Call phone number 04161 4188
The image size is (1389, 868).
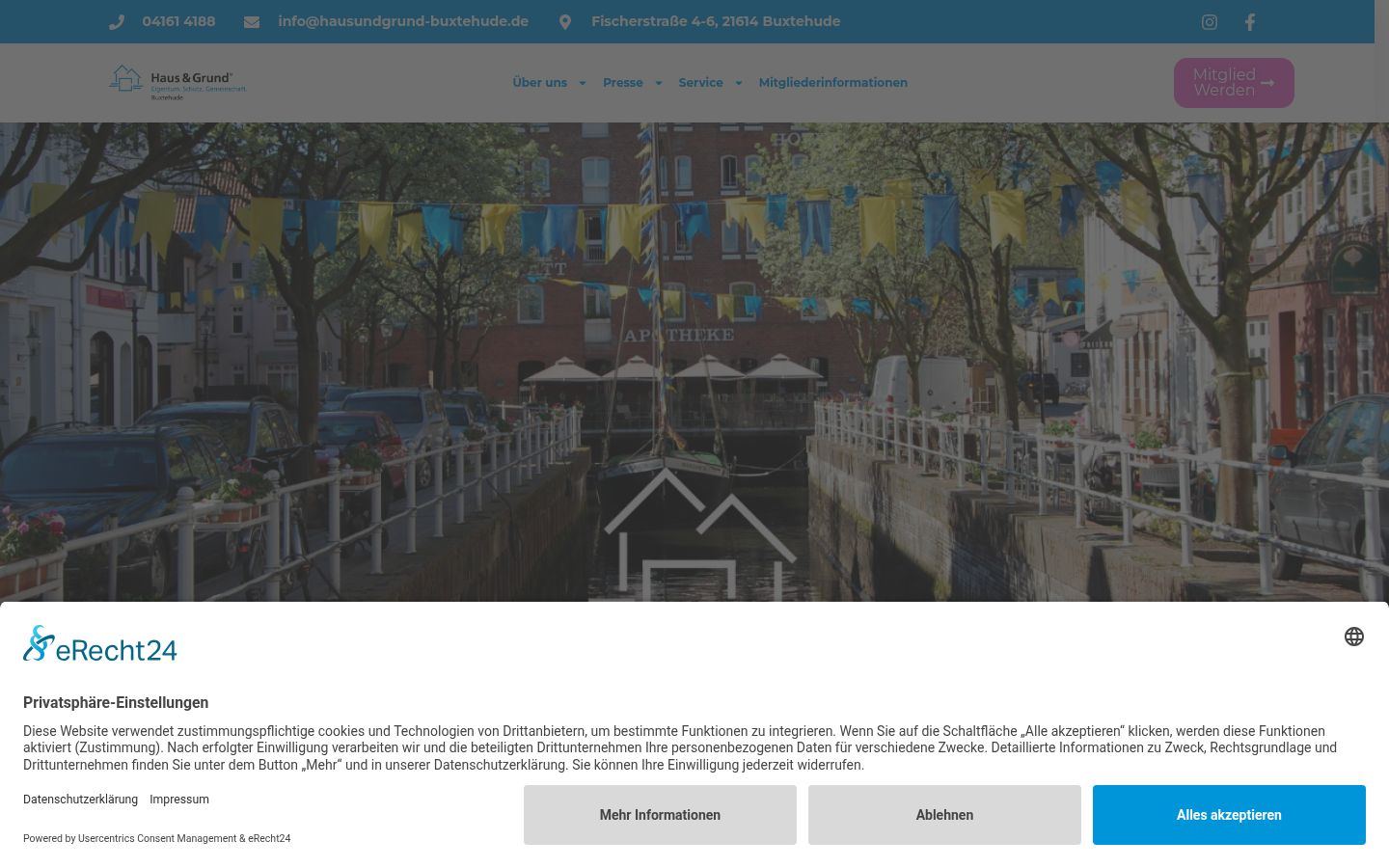click(x=178, y=21)
